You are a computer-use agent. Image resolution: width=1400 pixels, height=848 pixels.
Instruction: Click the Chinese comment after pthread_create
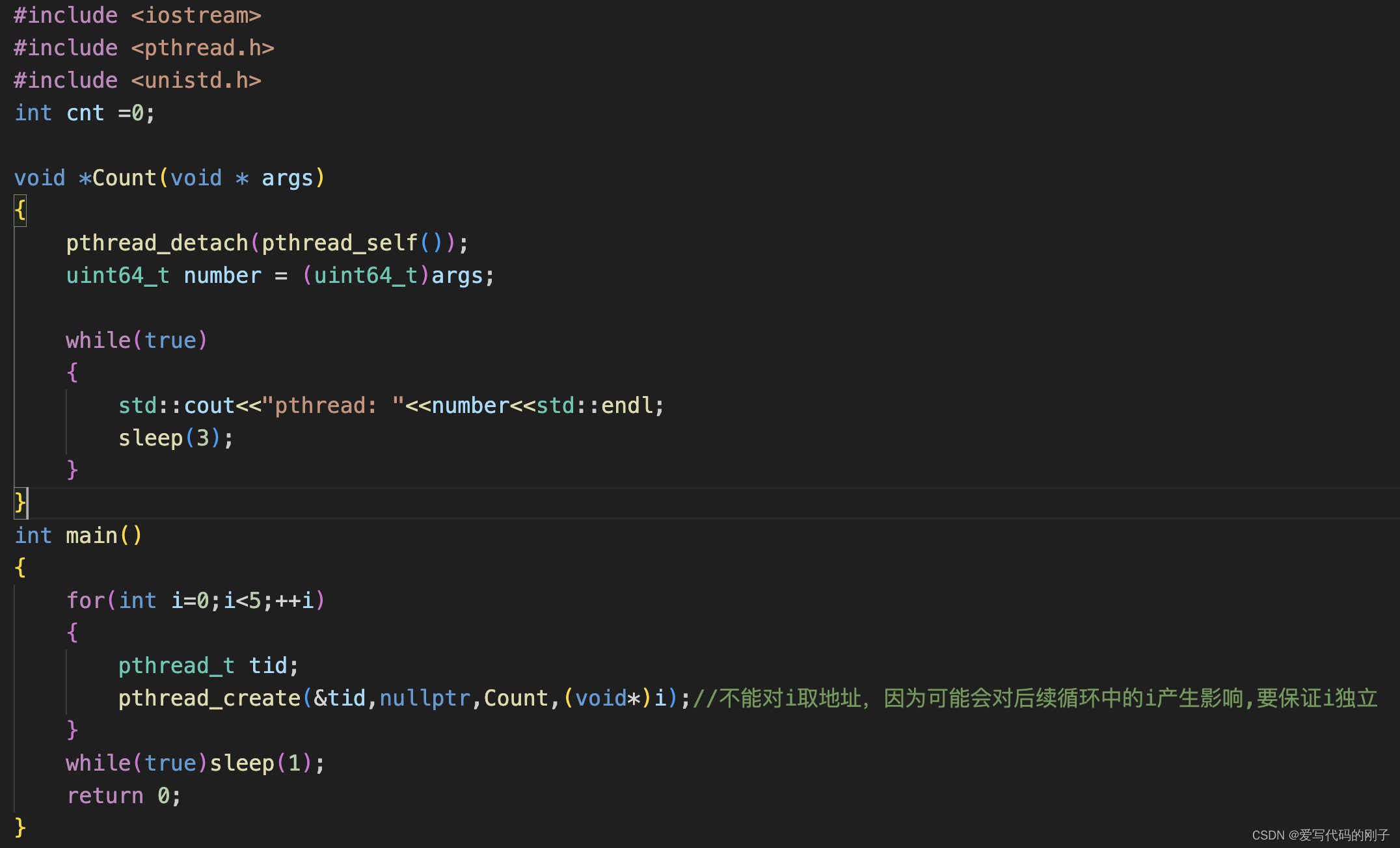click(1035, 698)
